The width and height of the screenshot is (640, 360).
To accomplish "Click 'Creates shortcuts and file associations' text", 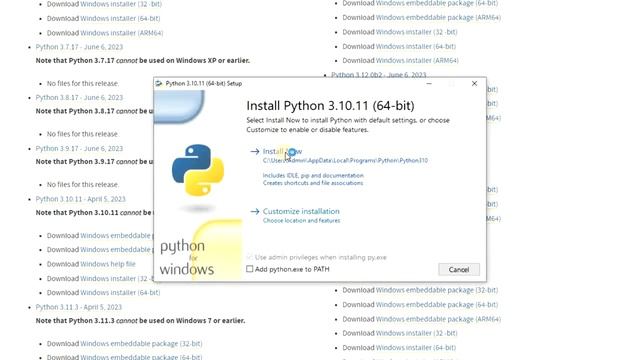I will 313,183.
